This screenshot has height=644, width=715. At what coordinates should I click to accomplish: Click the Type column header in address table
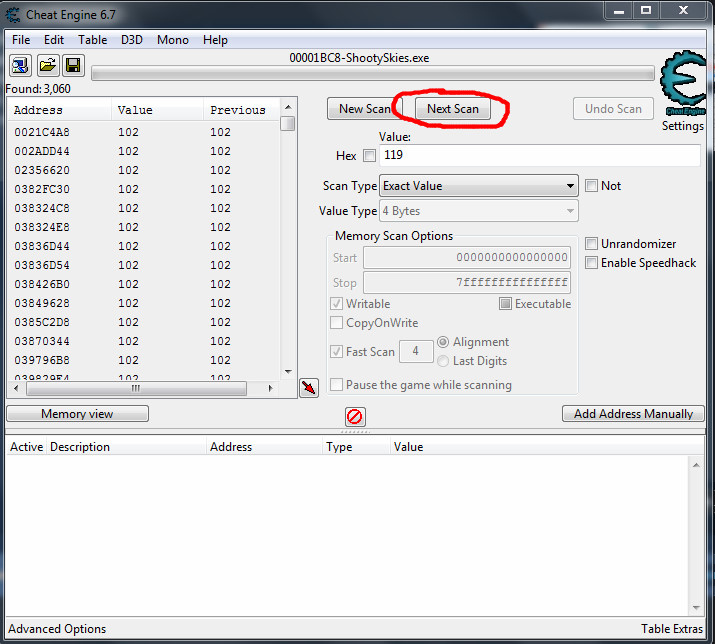[x=356, y=447]
